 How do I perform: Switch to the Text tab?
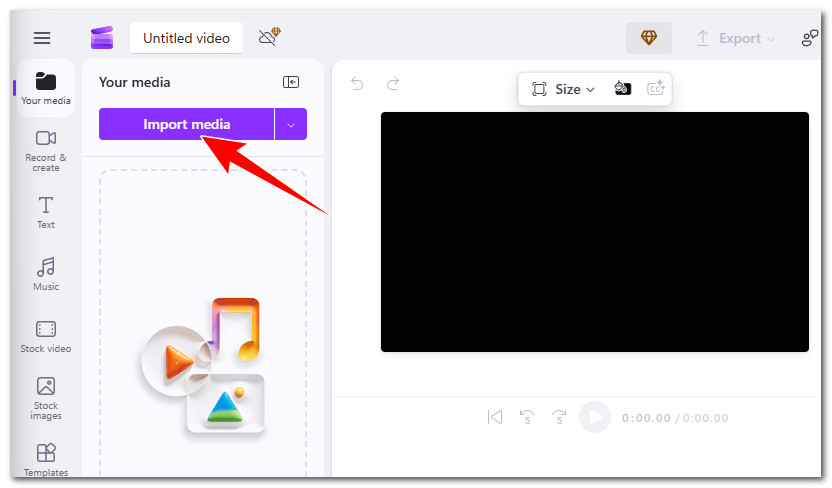(46, 212)
